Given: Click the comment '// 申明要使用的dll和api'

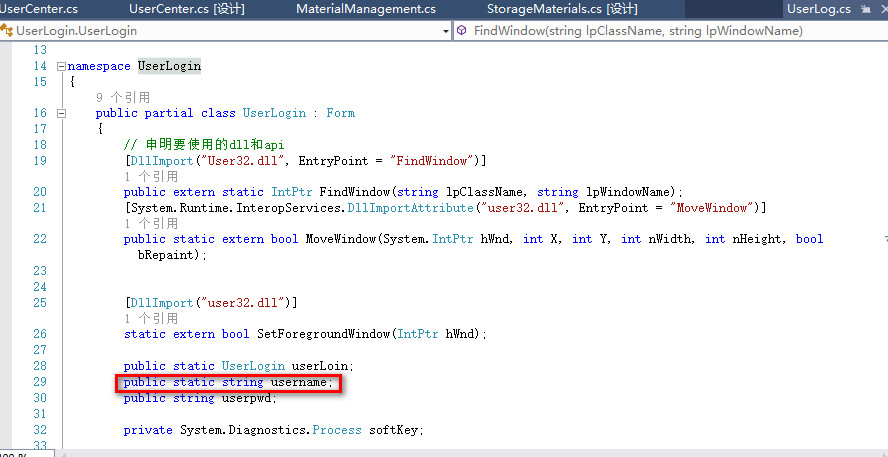Looking at the screenshot, I should tap(204, 145).
